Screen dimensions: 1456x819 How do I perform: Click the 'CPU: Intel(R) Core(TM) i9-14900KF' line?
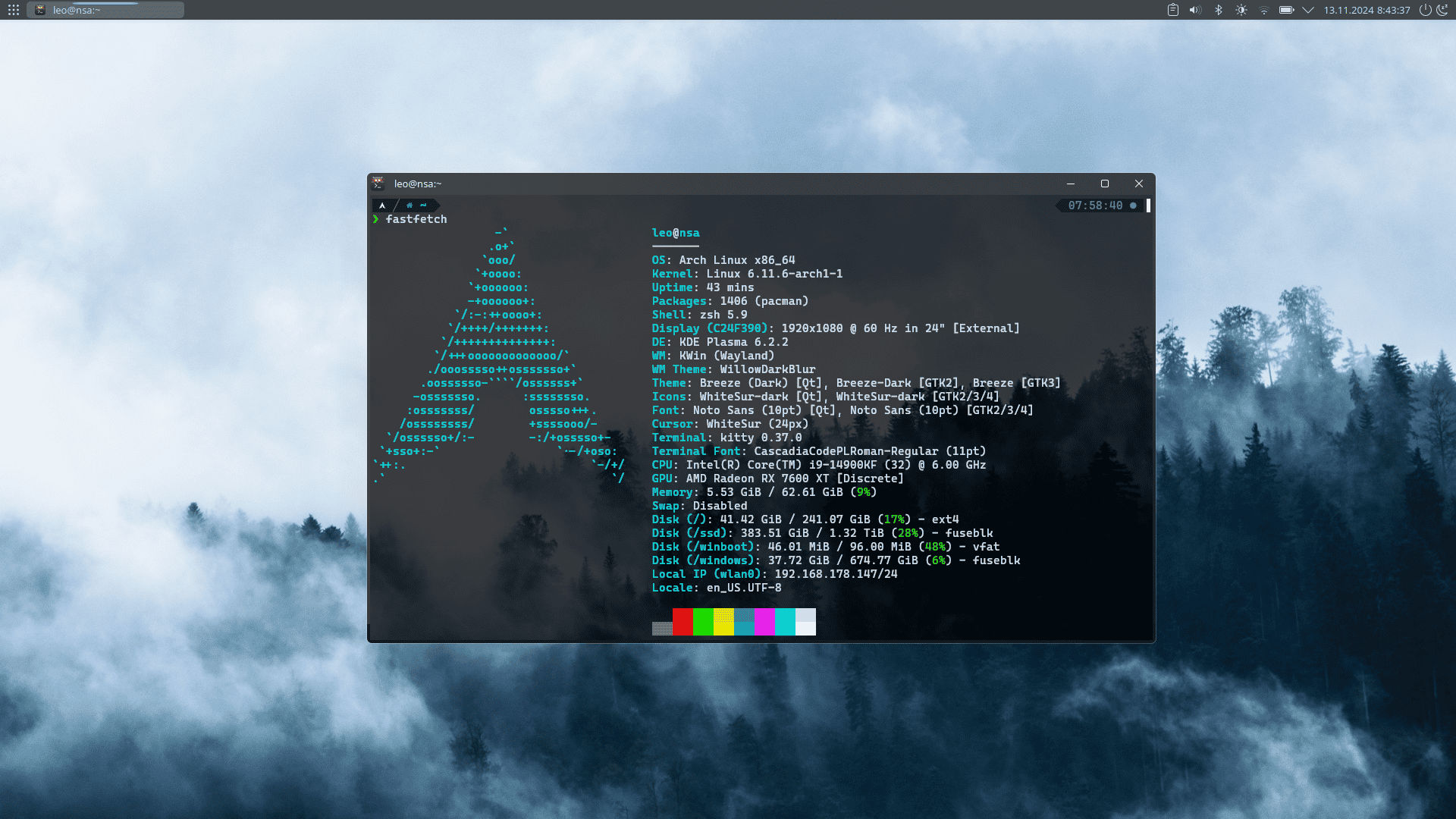(819, 465)
